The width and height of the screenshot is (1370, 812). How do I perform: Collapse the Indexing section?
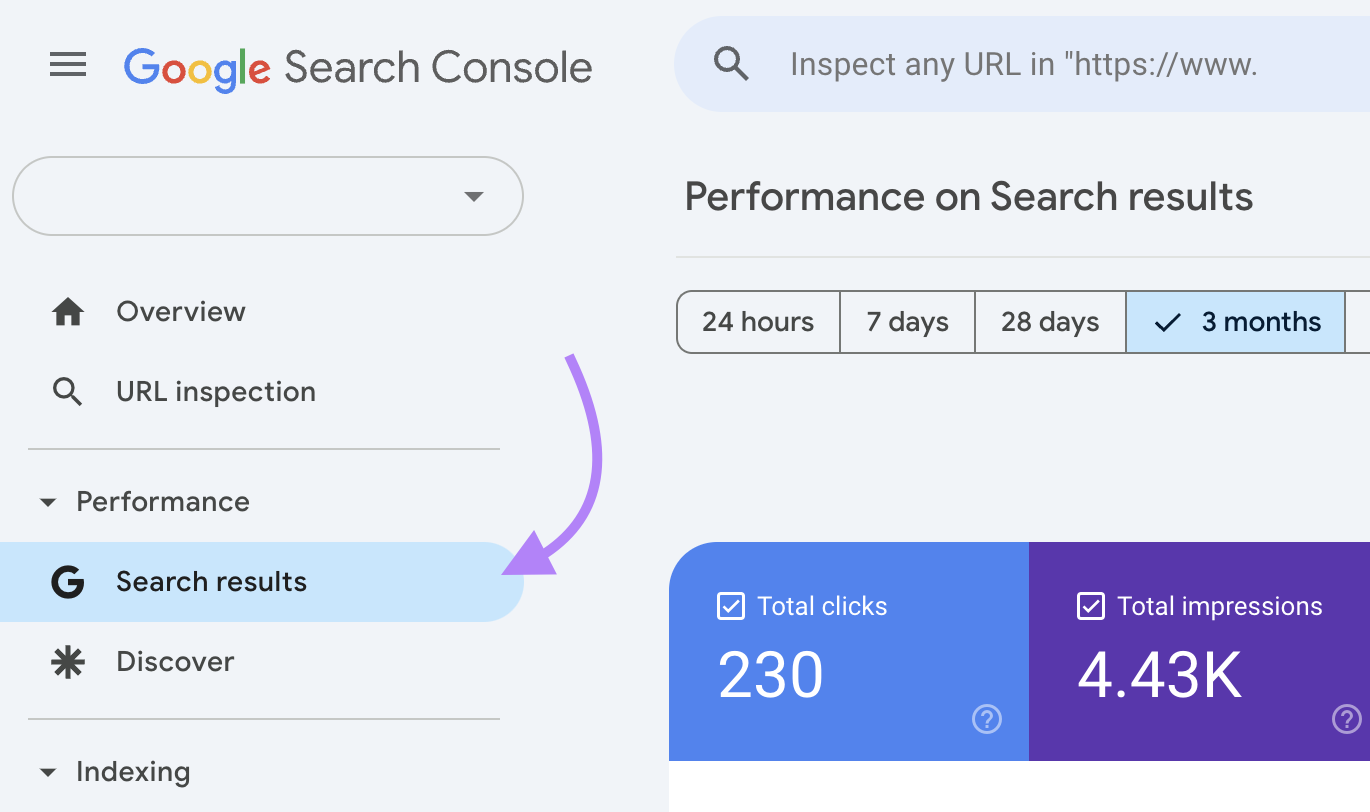pos(48,772)
